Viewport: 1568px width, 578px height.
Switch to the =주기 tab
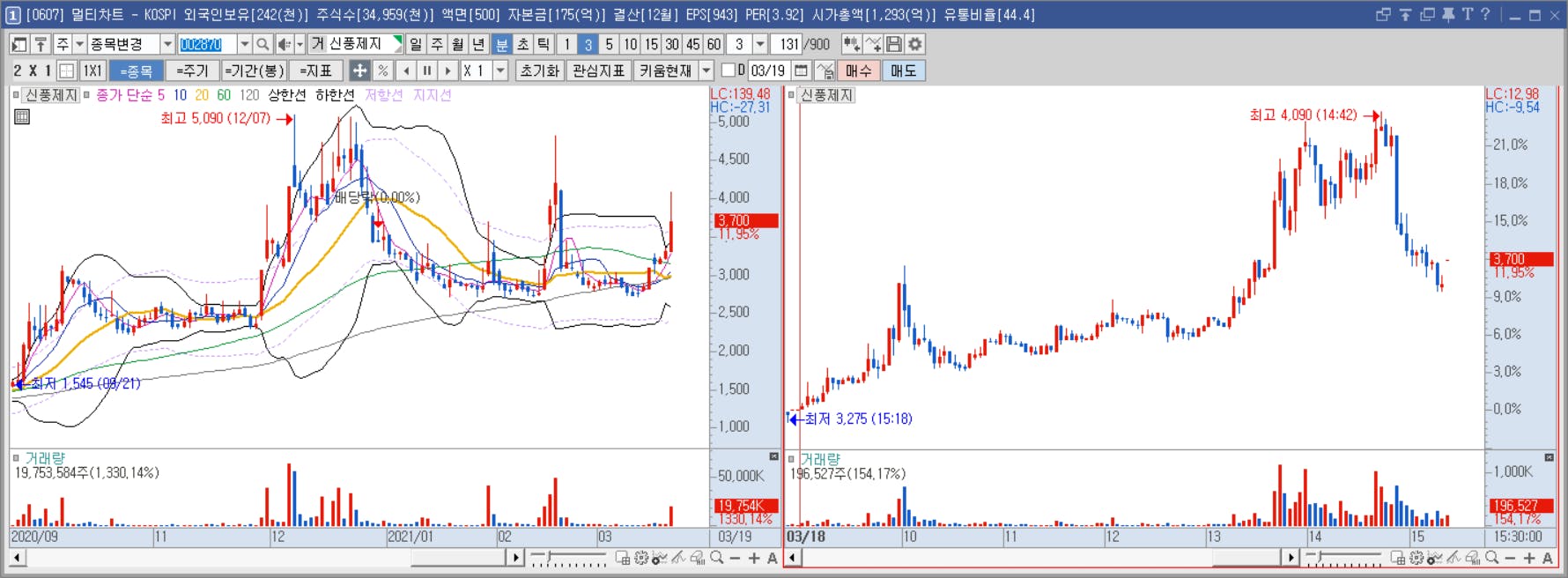(192, 70)
